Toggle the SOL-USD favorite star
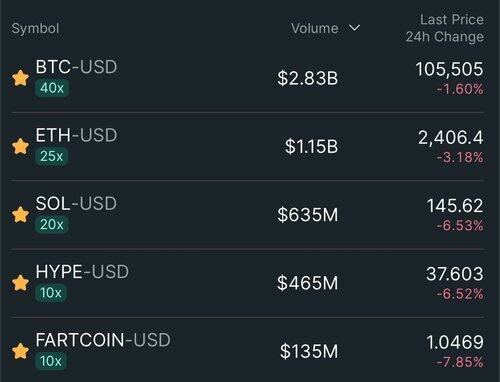The width and height of the screenshot is (500, 382). pyautogui.click(x=20, y=215)
